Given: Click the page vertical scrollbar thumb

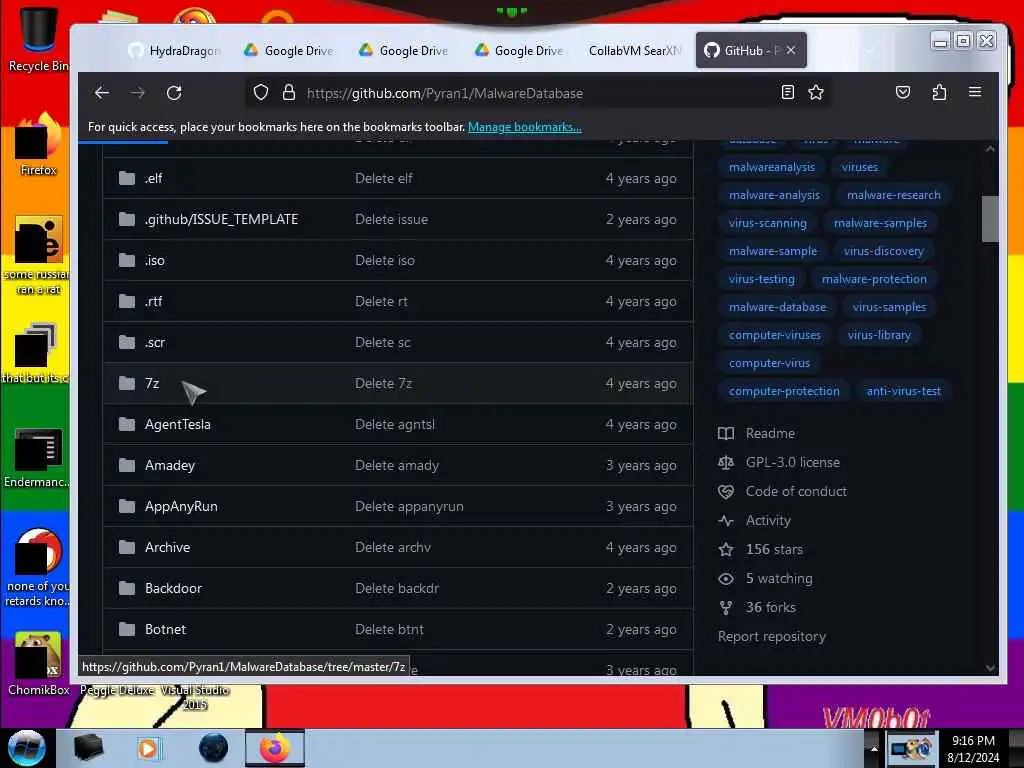Looking at the screenshot, I should [x=989, y=219].
